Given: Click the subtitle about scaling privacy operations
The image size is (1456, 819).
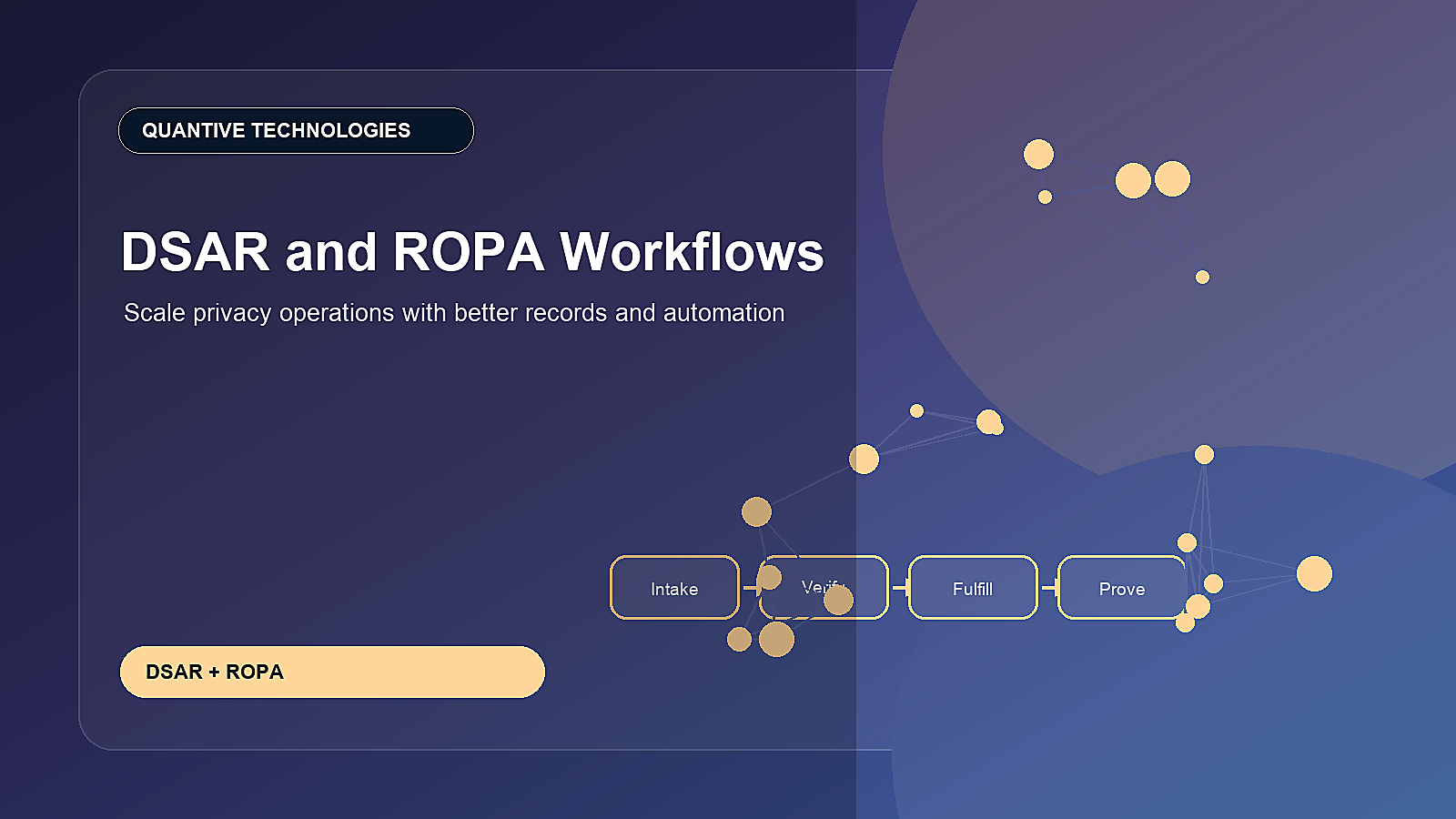Looking at the screenshot, I should (x=454, y=313).
